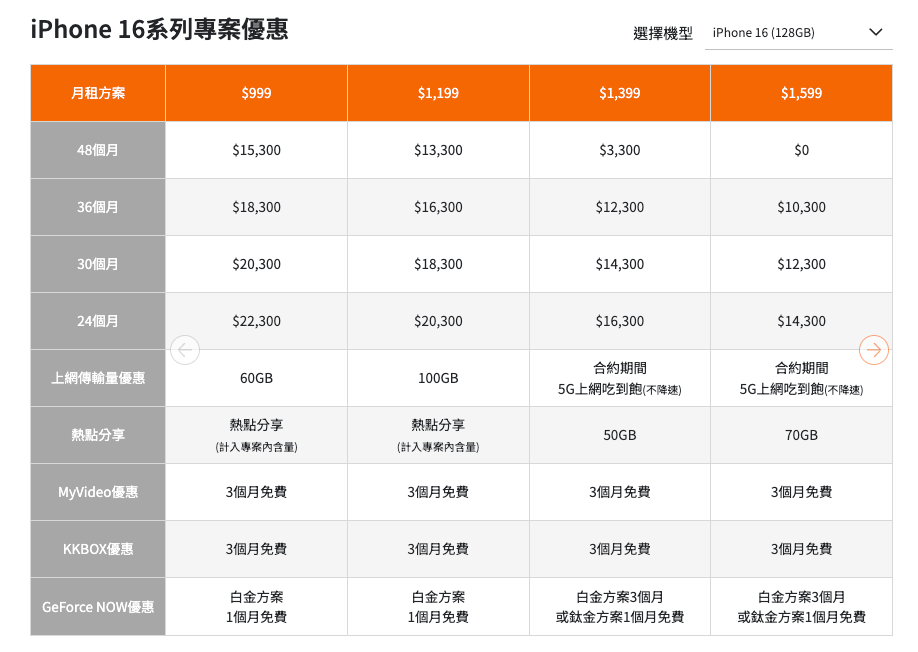918x652 pixels.
Task: Click the KKBOX優惠 row label
Action: pyautogui.click(x=98, y=549)
